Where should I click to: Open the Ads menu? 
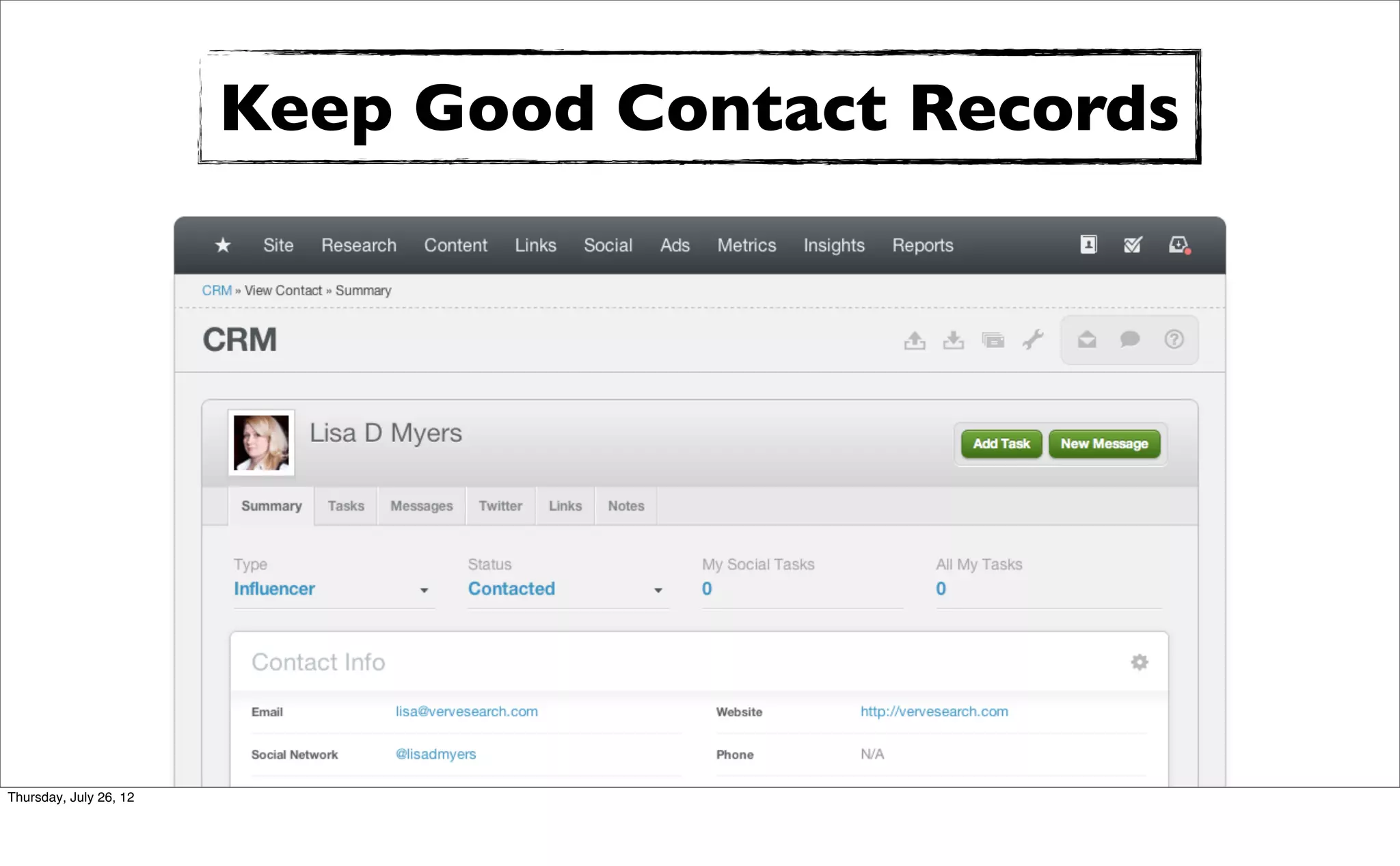(675, 245)
